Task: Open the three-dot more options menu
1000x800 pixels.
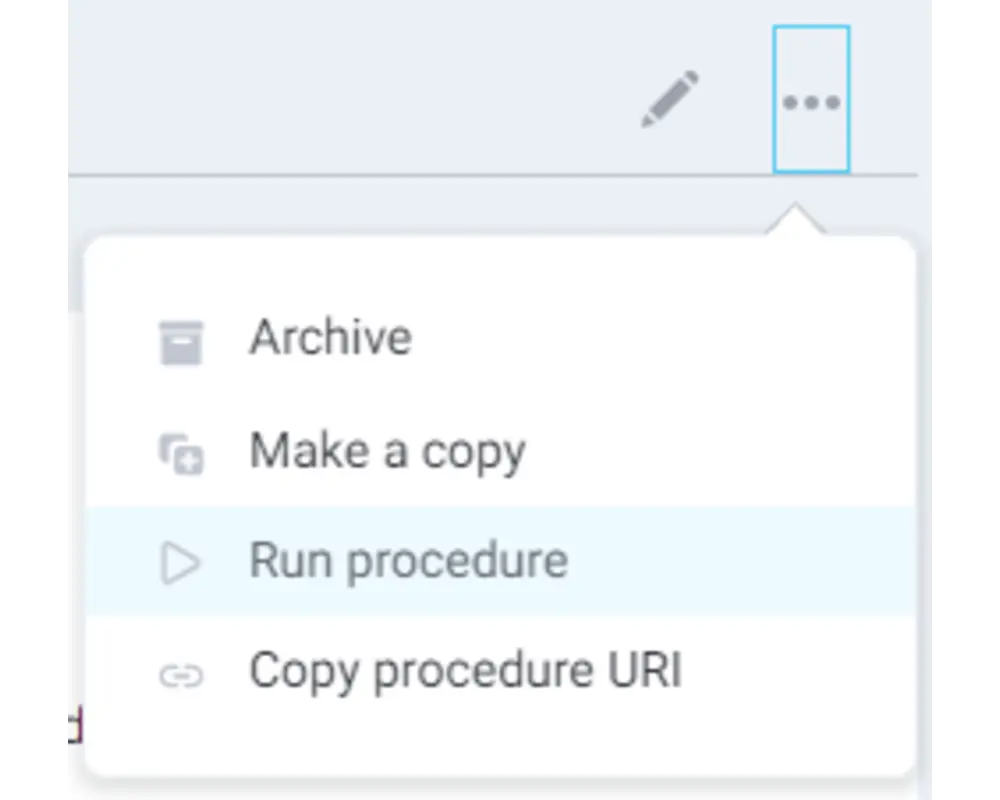Action: 811,100
